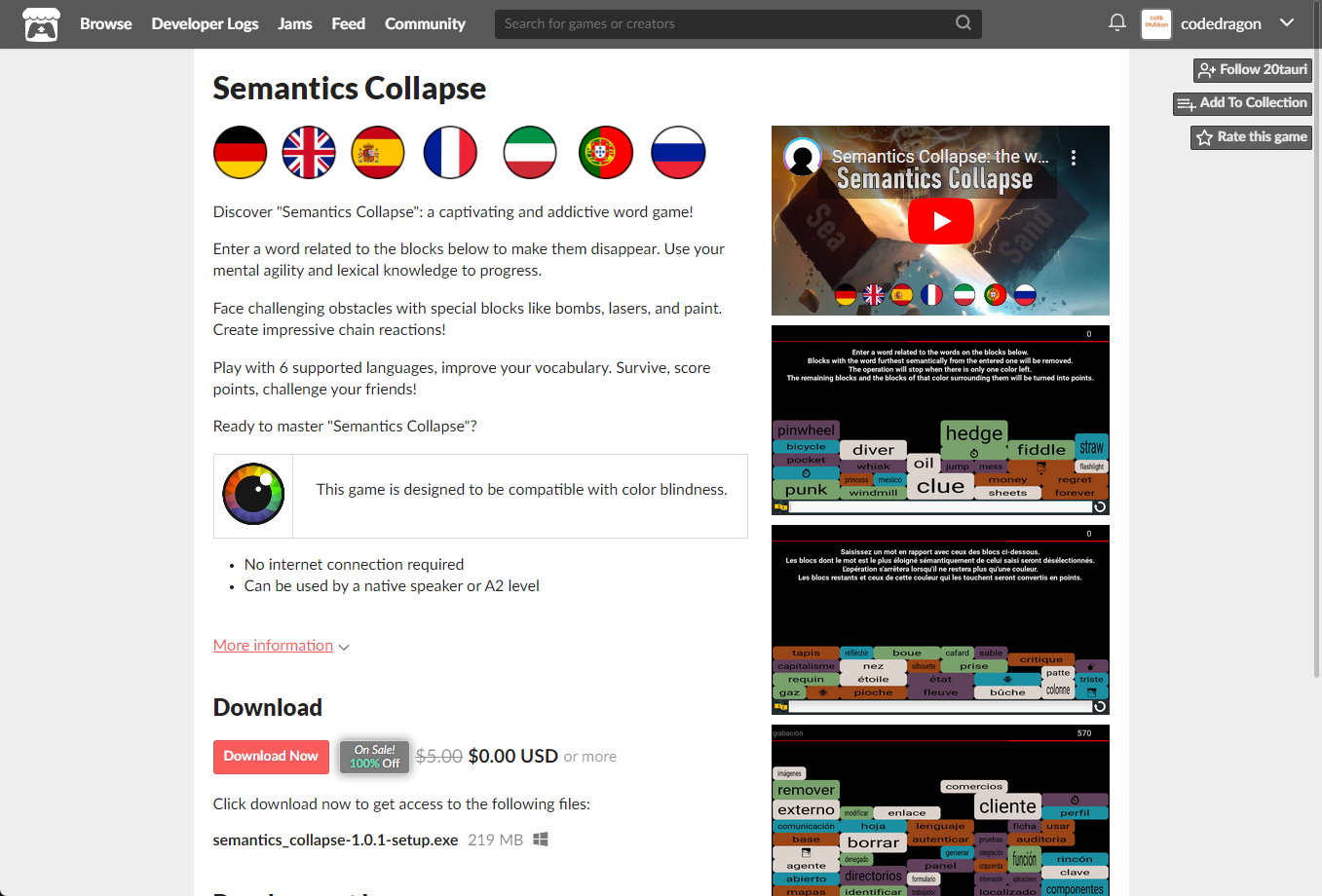This screenshot has height=896, width=1322.
Task: Submit search with magnifier icon
Action: click(x=963, y=23)
